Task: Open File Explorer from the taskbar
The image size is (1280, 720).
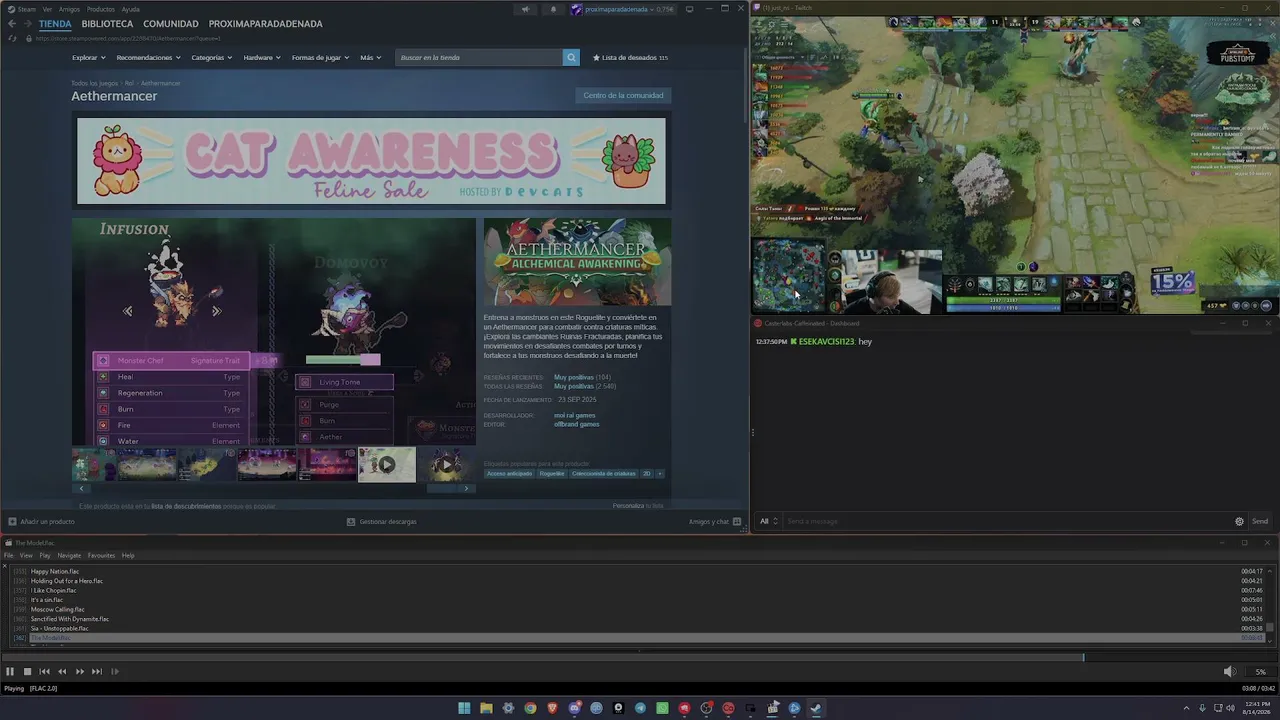Action: coord(486,708)
